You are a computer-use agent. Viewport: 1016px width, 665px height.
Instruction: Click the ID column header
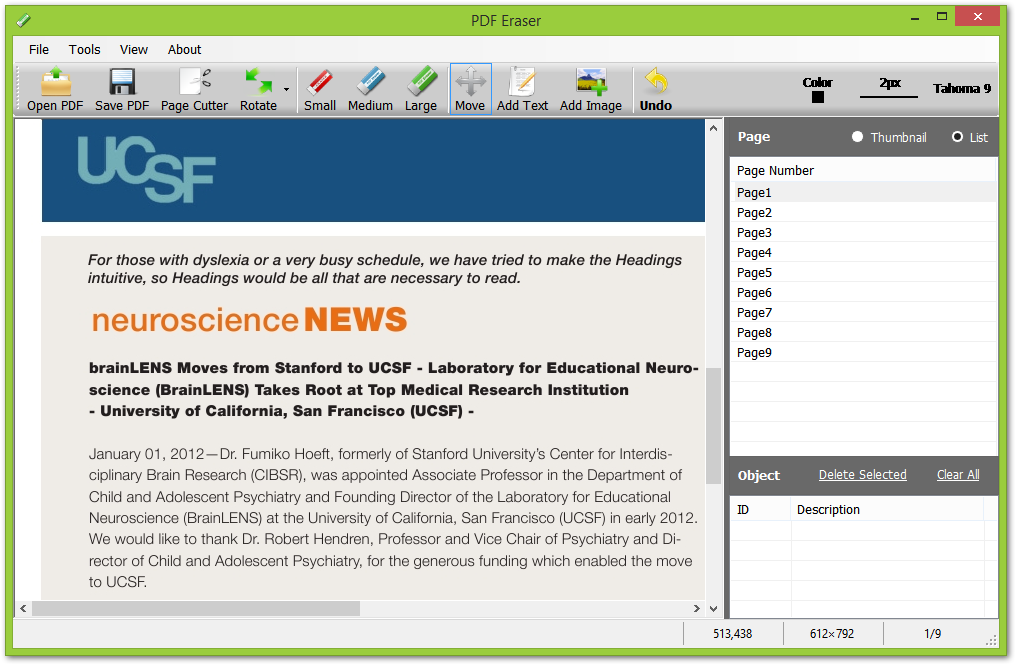point(761,509)
